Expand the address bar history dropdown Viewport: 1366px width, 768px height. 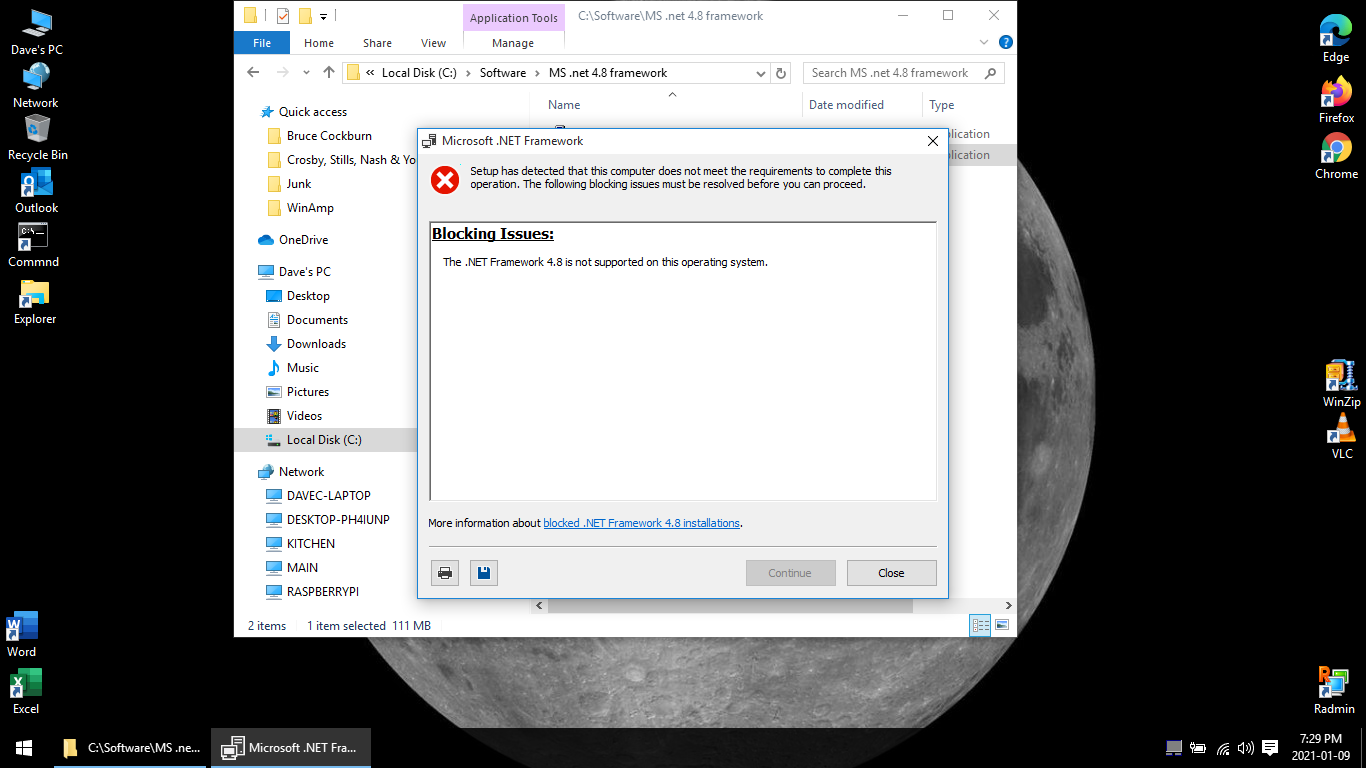tap(760, 73)
